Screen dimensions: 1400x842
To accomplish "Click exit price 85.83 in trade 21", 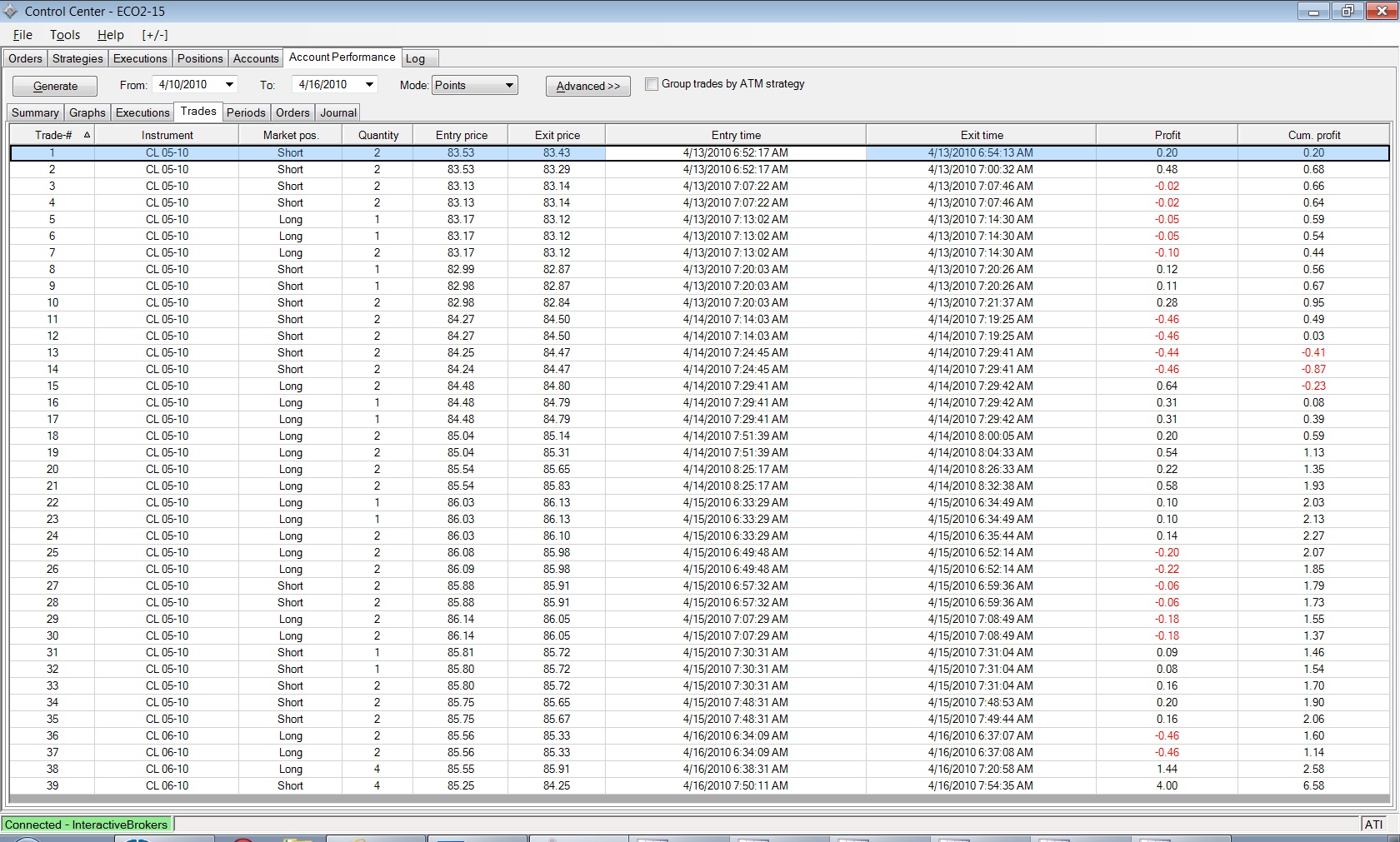I will [x=557, y=486].
